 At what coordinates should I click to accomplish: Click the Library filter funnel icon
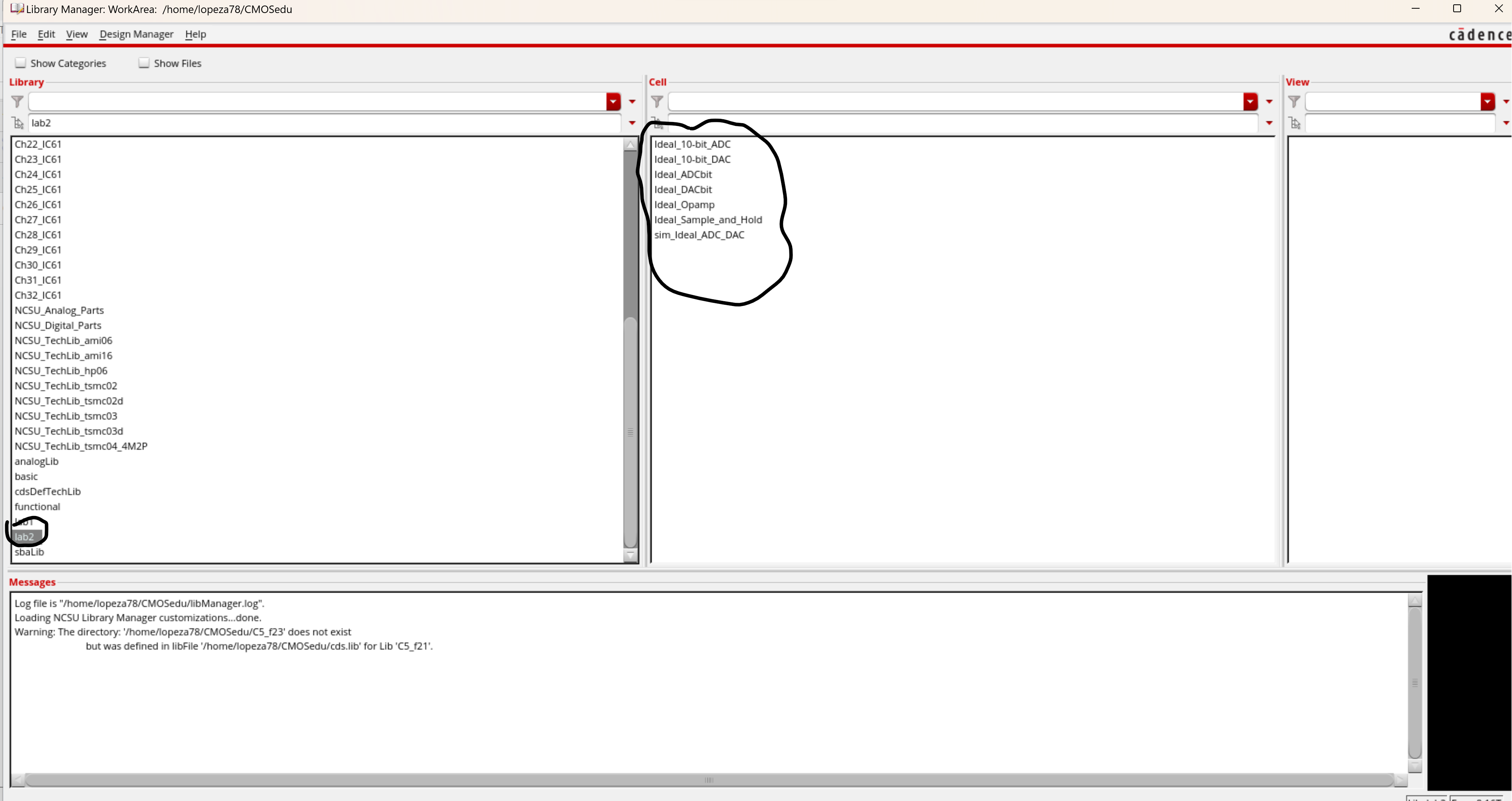coord(18,101)
